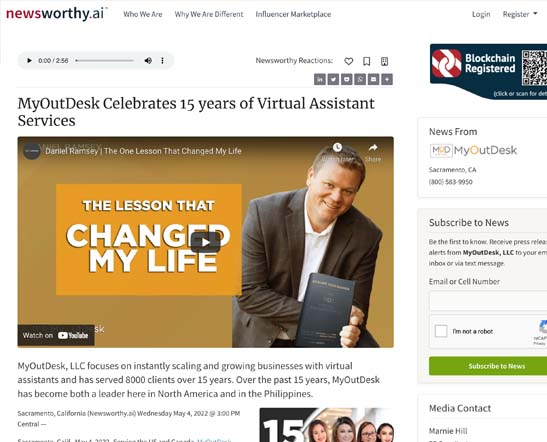
Task: Play the Daniel Ramsey YouTube video
Action: tap(205, 242)
